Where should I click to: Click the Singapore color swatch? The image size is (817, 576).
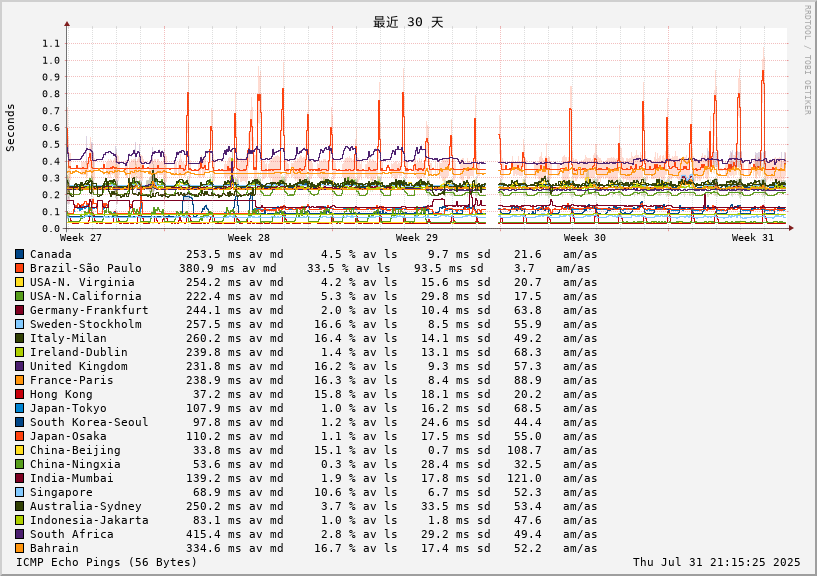(20, 492)
